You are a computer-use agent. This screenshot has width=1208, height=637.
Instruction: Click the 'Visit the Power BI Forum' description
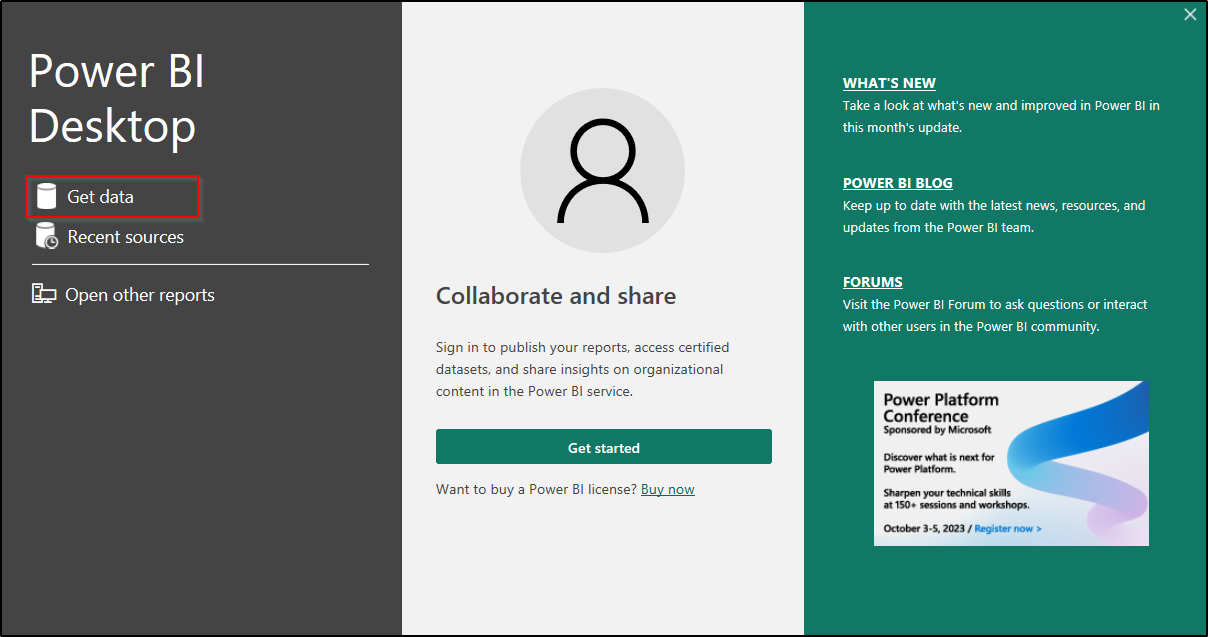(x=995, y=315)
